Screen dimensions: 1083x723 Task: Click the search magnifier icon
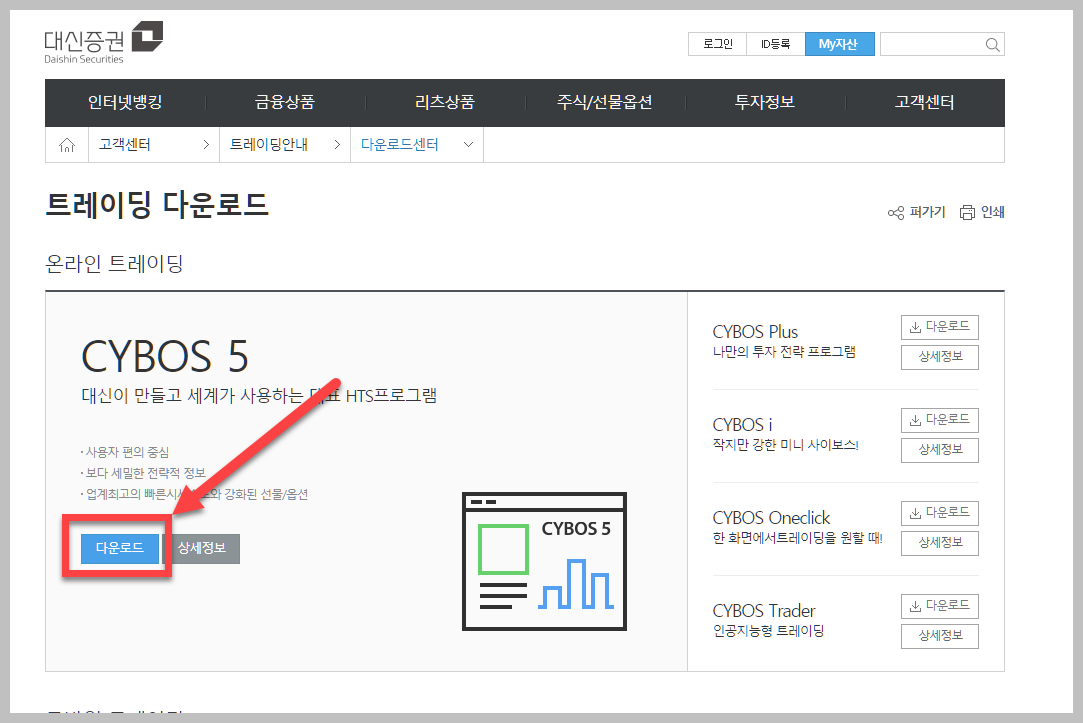pyautogui.click(x=993, y=45)
